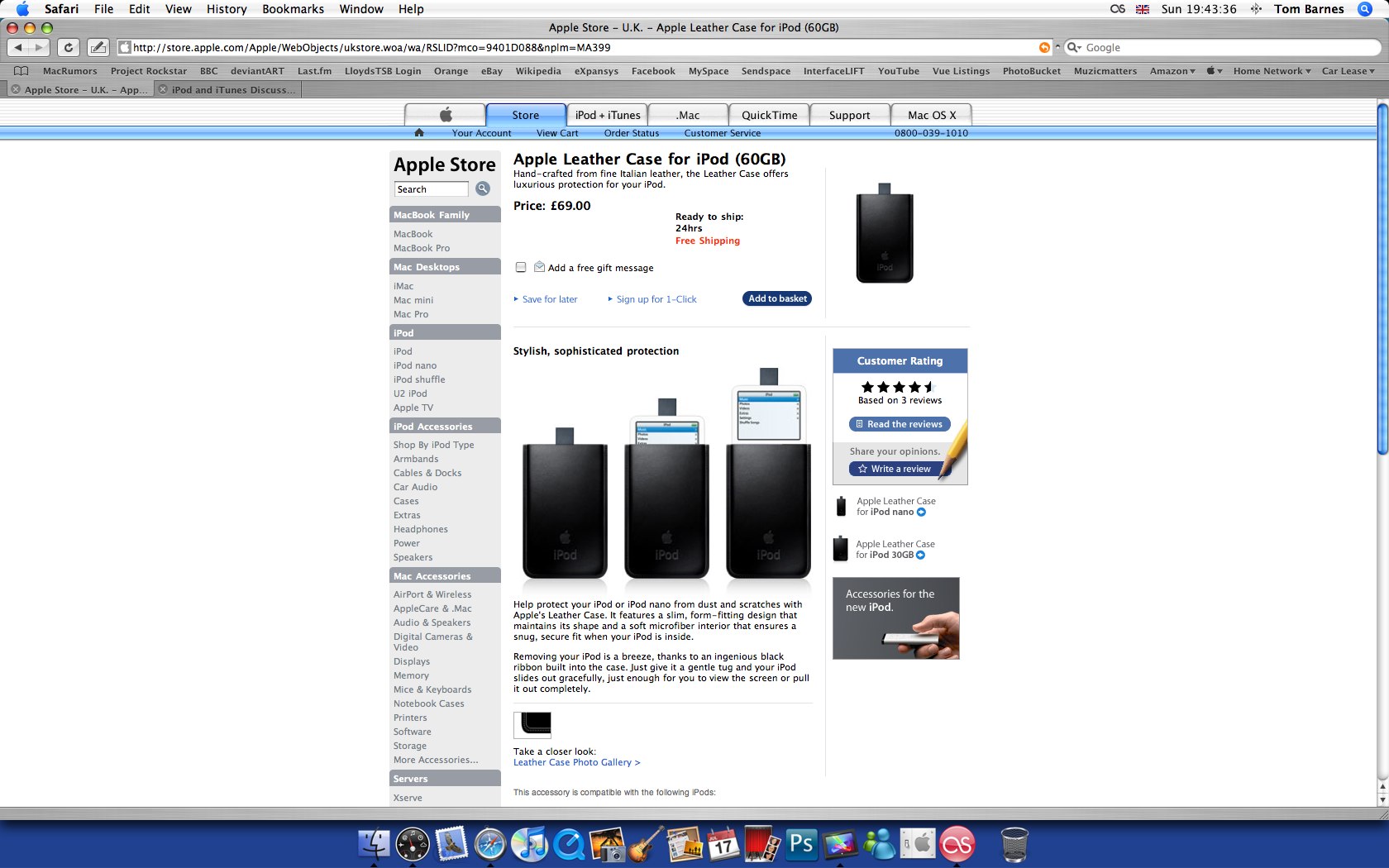Click the Apple Store search magnifier button
The width and height of the screenshot is (1389, 868).
pos(483,188)
